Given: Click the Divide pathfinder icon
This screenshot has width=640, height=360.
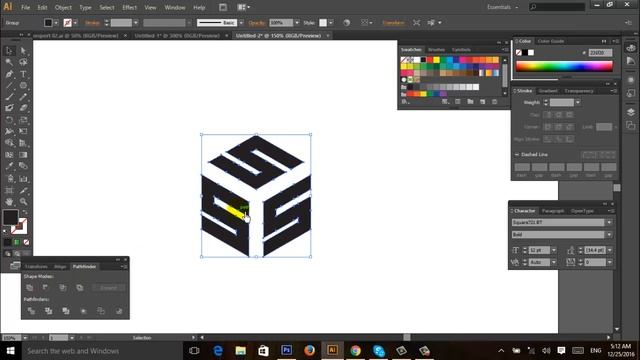Looking at the screenshot, I should 31,311.
